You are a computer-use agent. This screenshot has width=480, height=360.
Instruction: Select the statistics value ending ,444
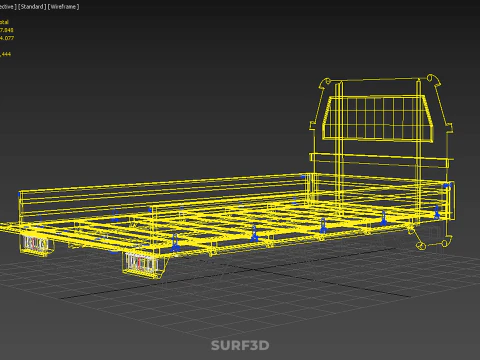pyautogui.click(x=5, y=54)
